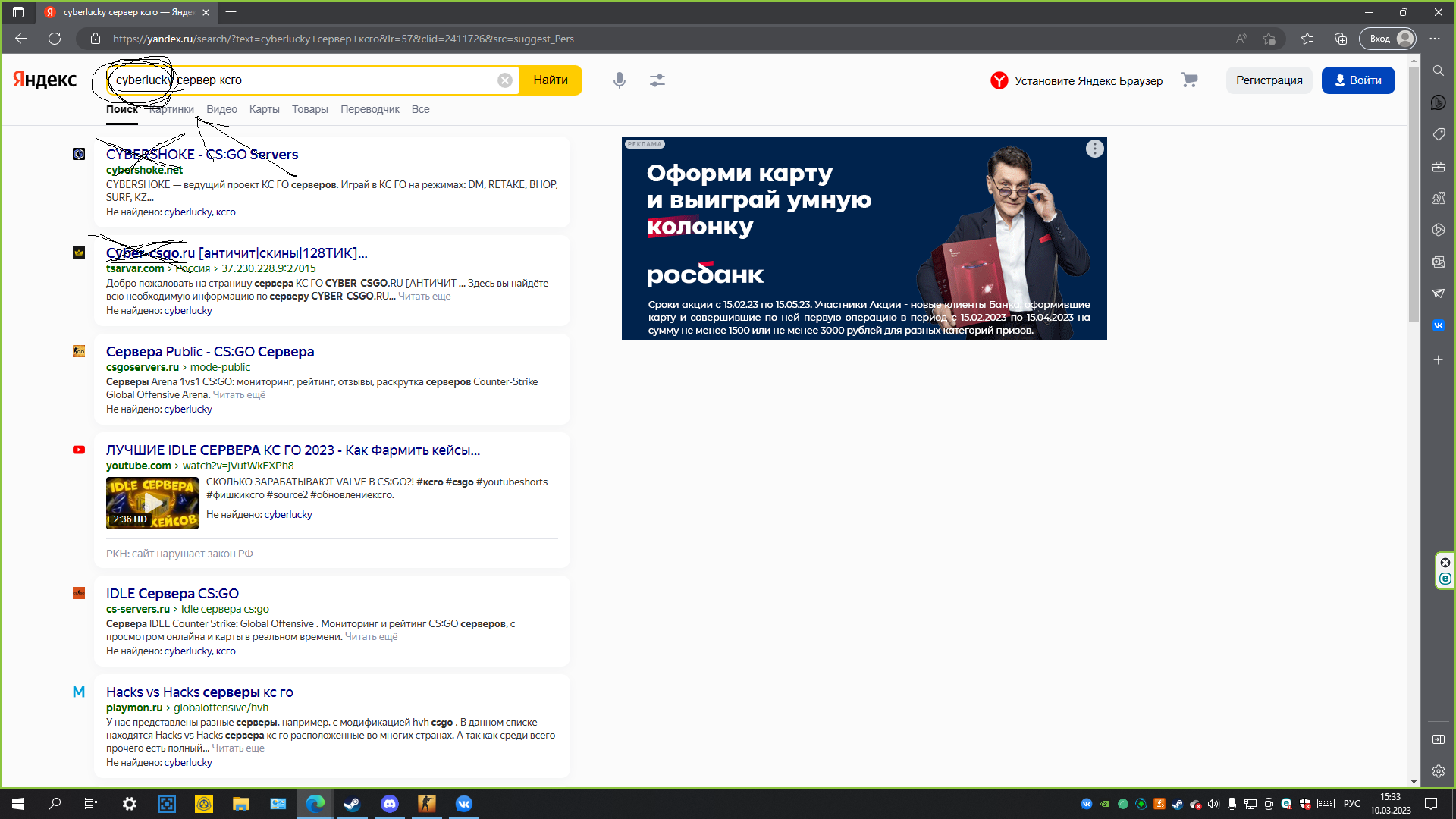Launch Steam from the taskbar

[353, 804]
